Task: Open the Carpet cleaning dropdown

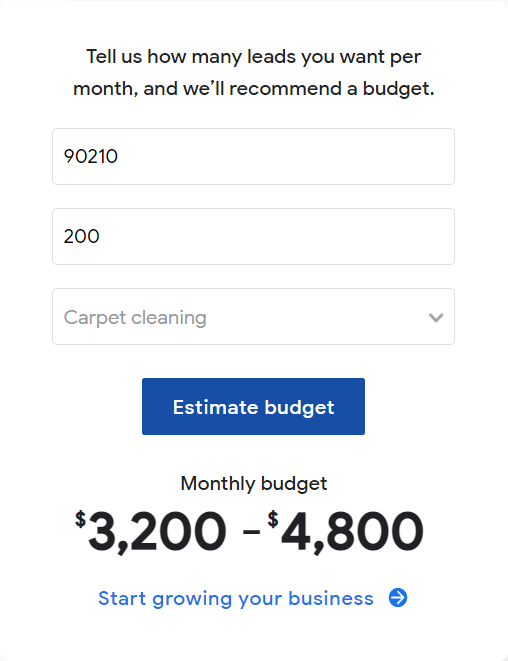Action: pyautogui.click(x=253, y=317)
